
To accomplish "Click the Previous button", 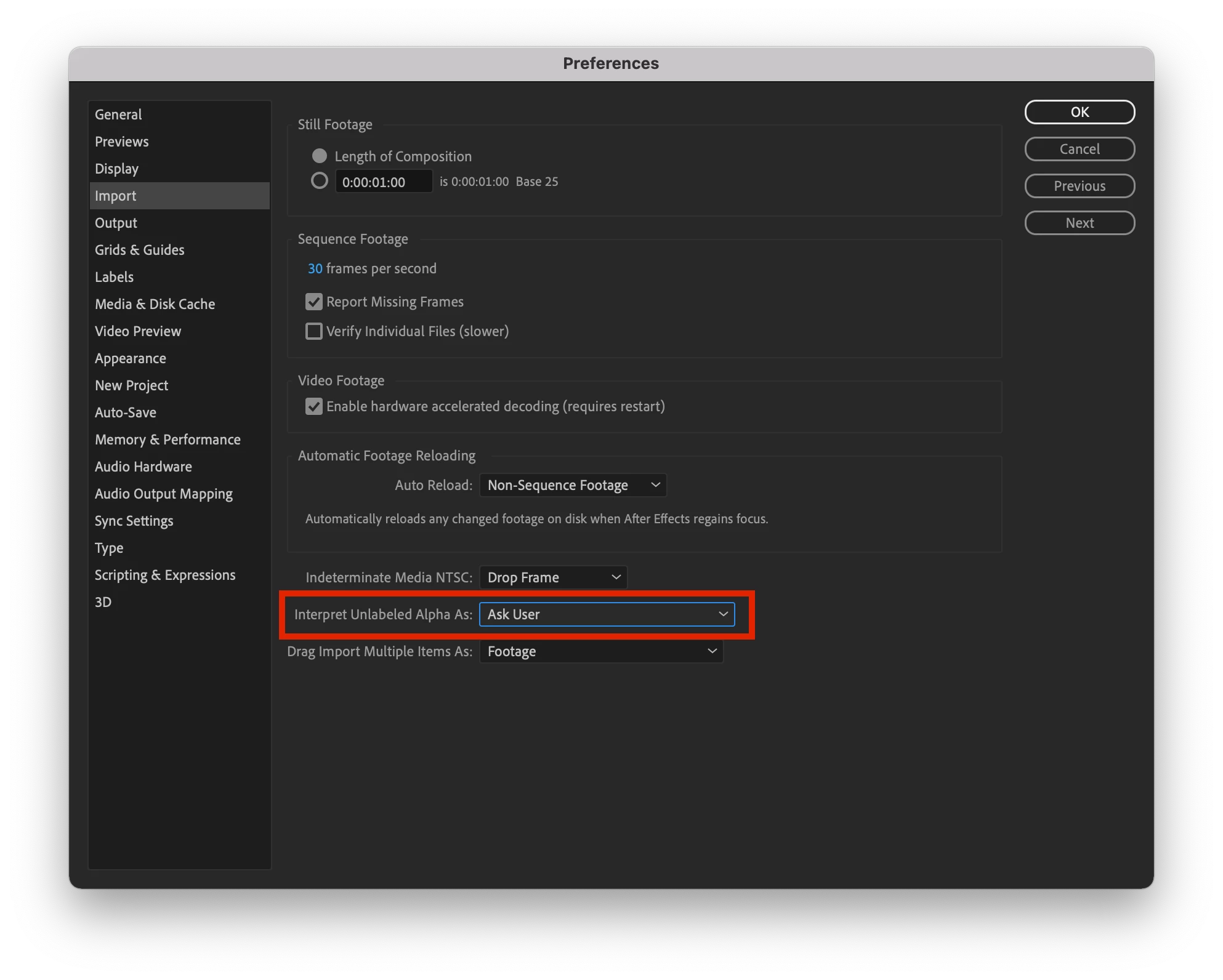I will tap(1079, 186).
